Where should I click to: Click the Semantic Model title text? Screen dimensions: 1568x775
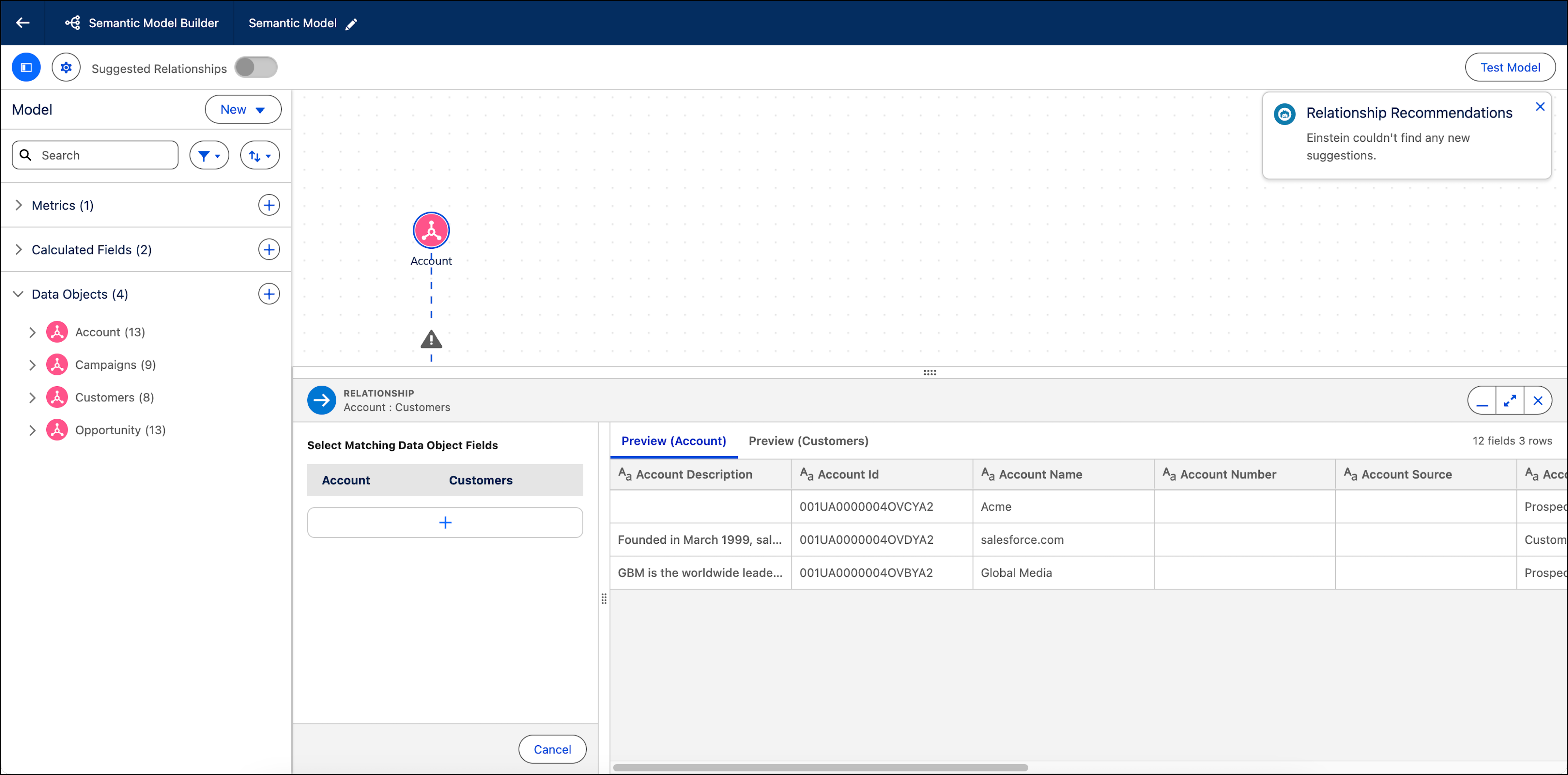(x=292, y=23)
